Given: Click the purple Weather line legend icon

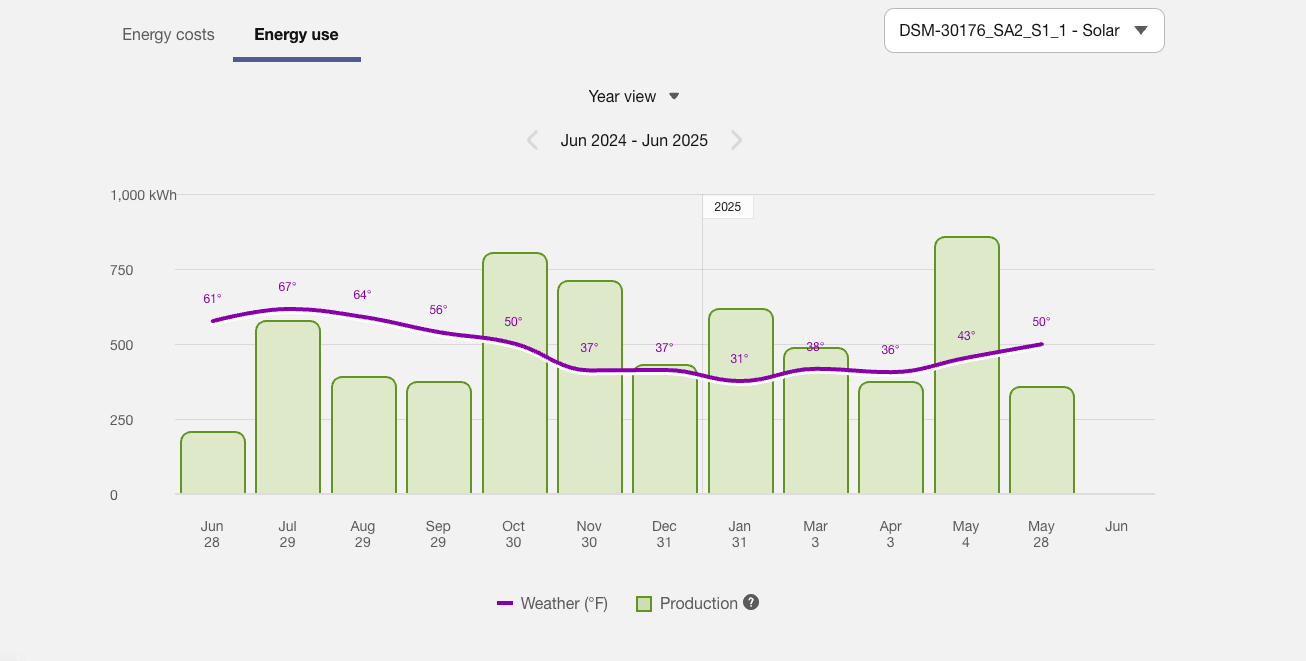Looking at the screenshot, I should [x=504, y=603].
